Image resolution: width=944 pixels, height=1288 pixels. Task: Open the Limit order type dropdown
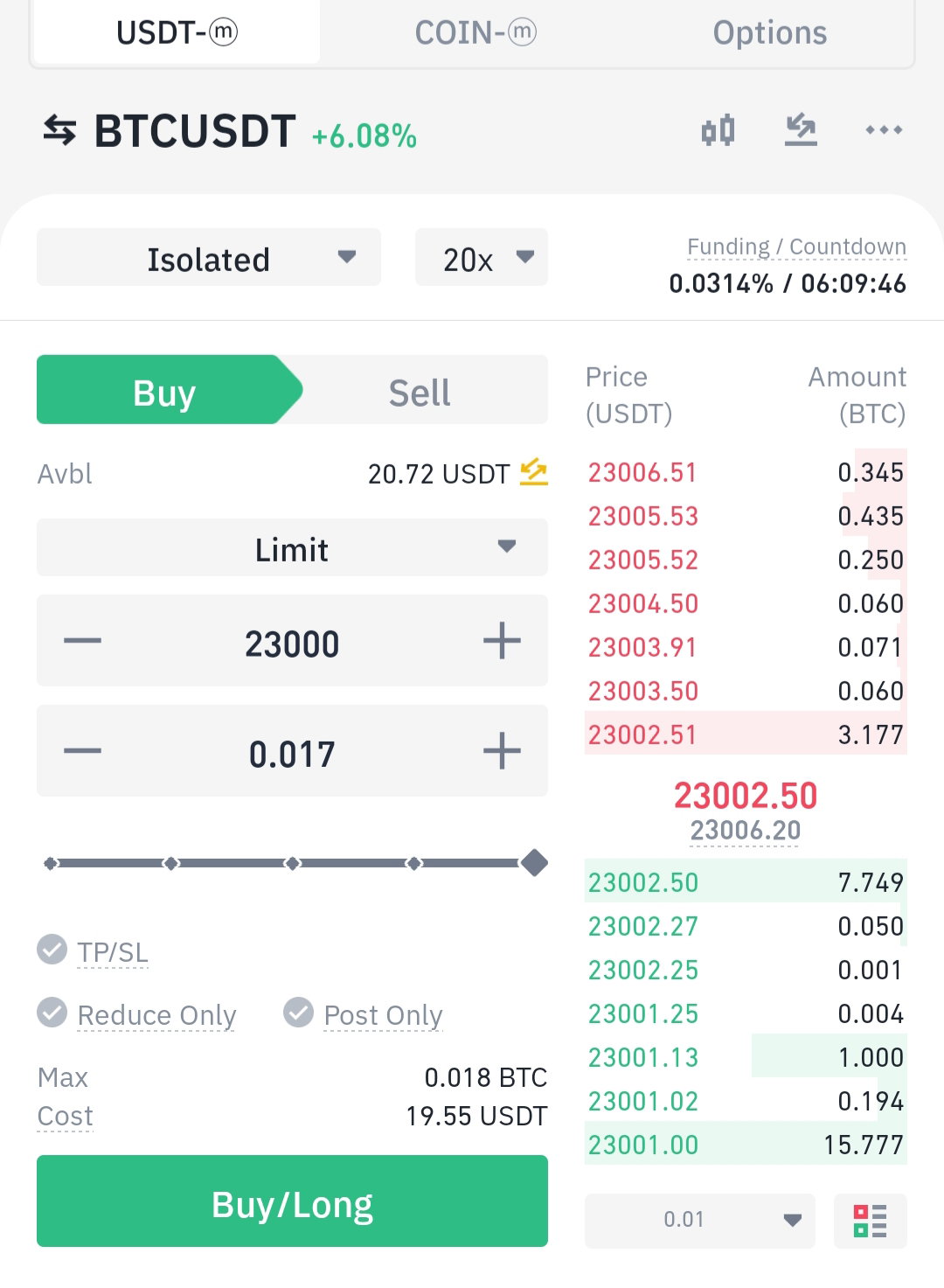coord(292,547)
